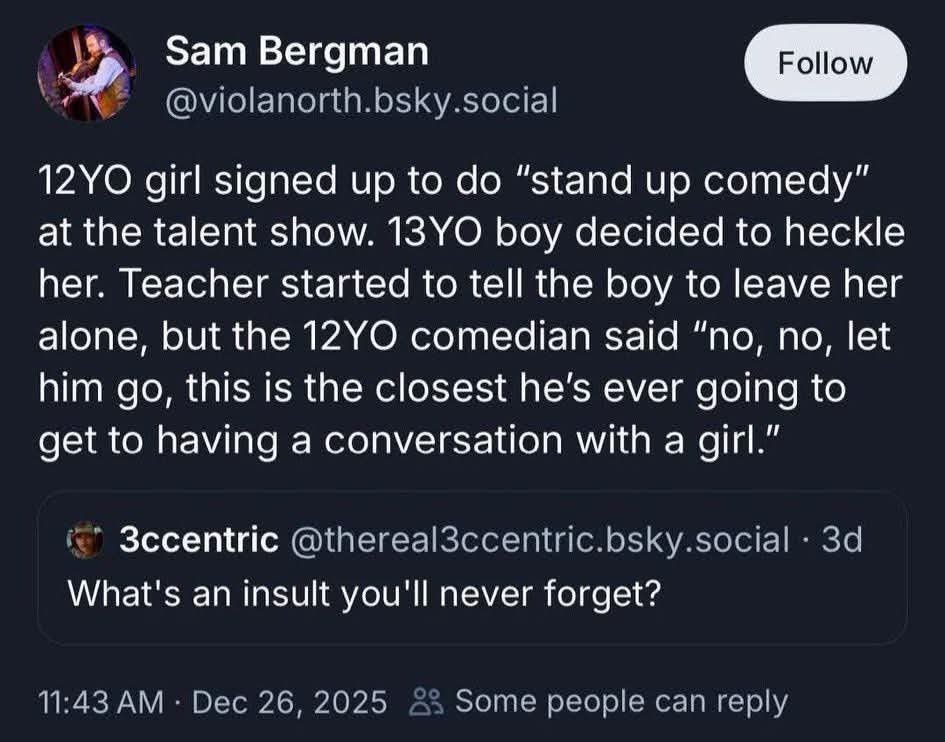Click the Dec 26, 2025 date
This screenshot has height=742, width=945.
[x=288, y=702]
